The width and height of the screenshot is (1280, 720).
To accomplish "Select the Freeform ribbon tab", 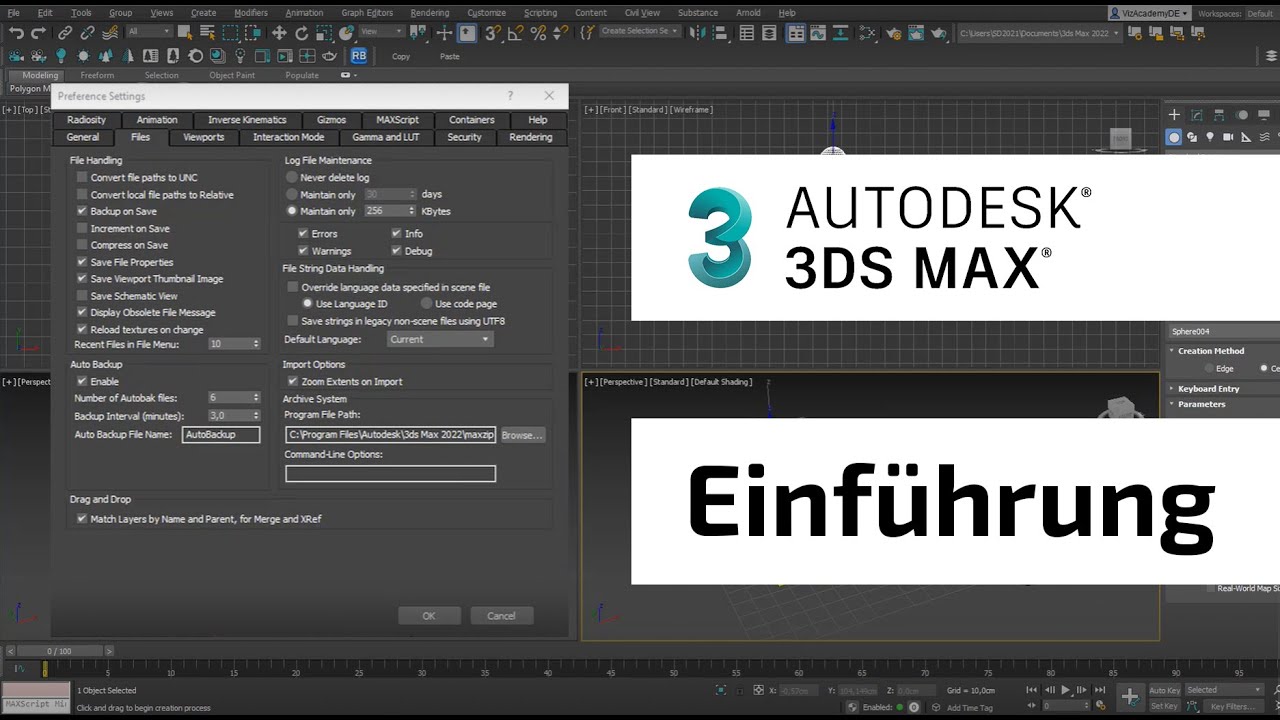I will (x=97, y=75).
